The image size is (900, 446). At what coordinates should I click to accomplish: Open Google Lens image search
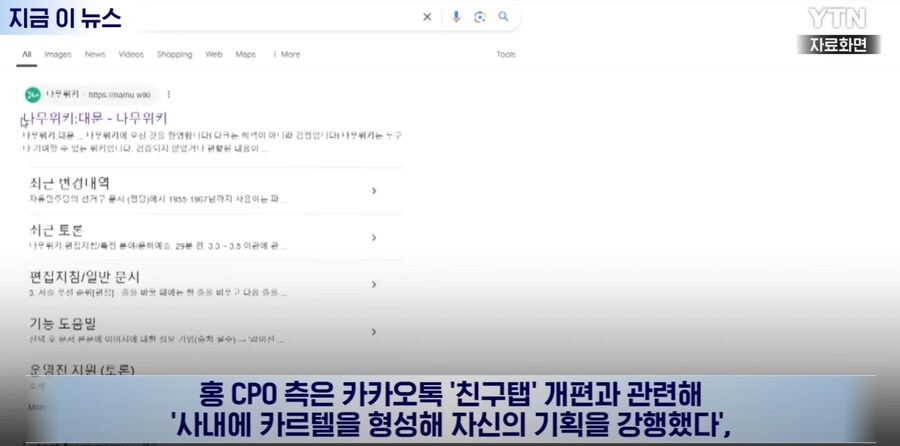tap(480, 17)
